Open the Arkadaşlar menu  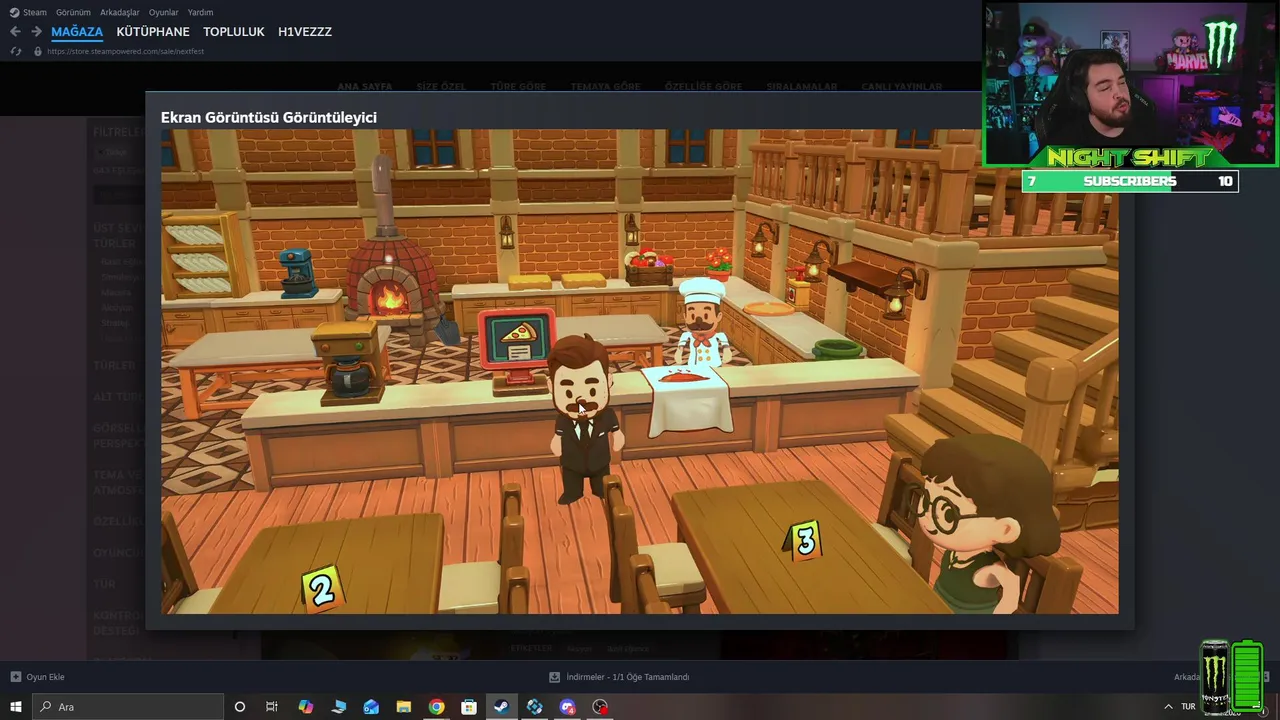(x=120, y=12)
